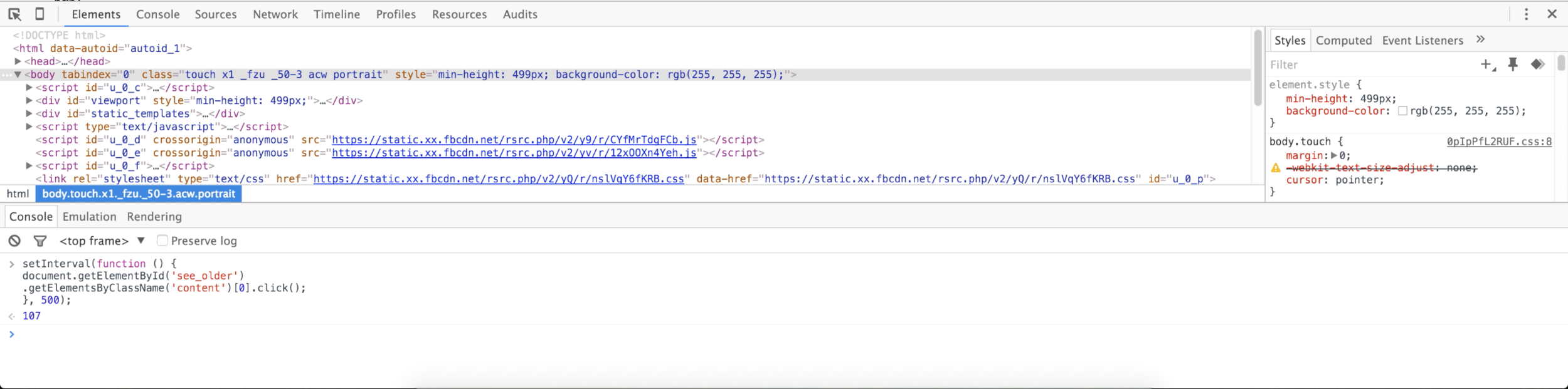
Task: Select the Styles sidebar tab
Action: coord(1290,40)
